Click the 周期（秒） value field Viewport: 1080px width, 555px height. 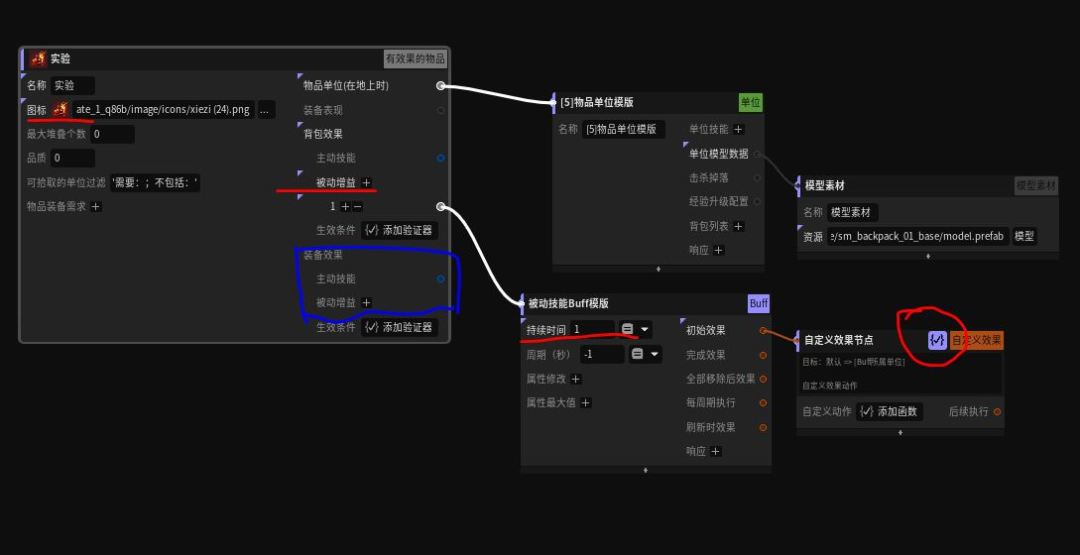click(602, 355)
